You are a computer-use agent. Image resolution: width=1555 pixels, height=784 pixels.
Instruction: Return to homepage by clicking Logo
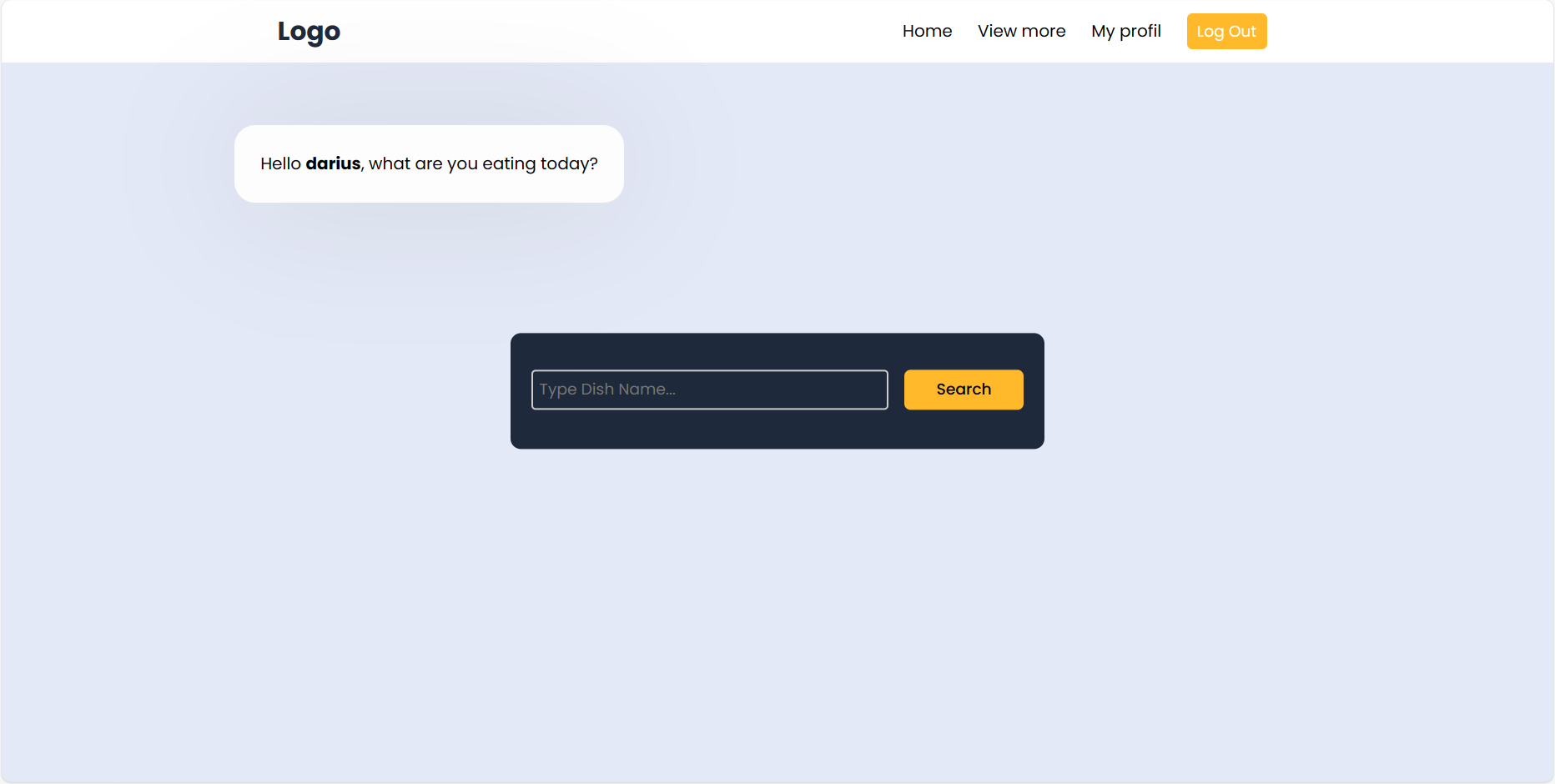tap(309, 31)
